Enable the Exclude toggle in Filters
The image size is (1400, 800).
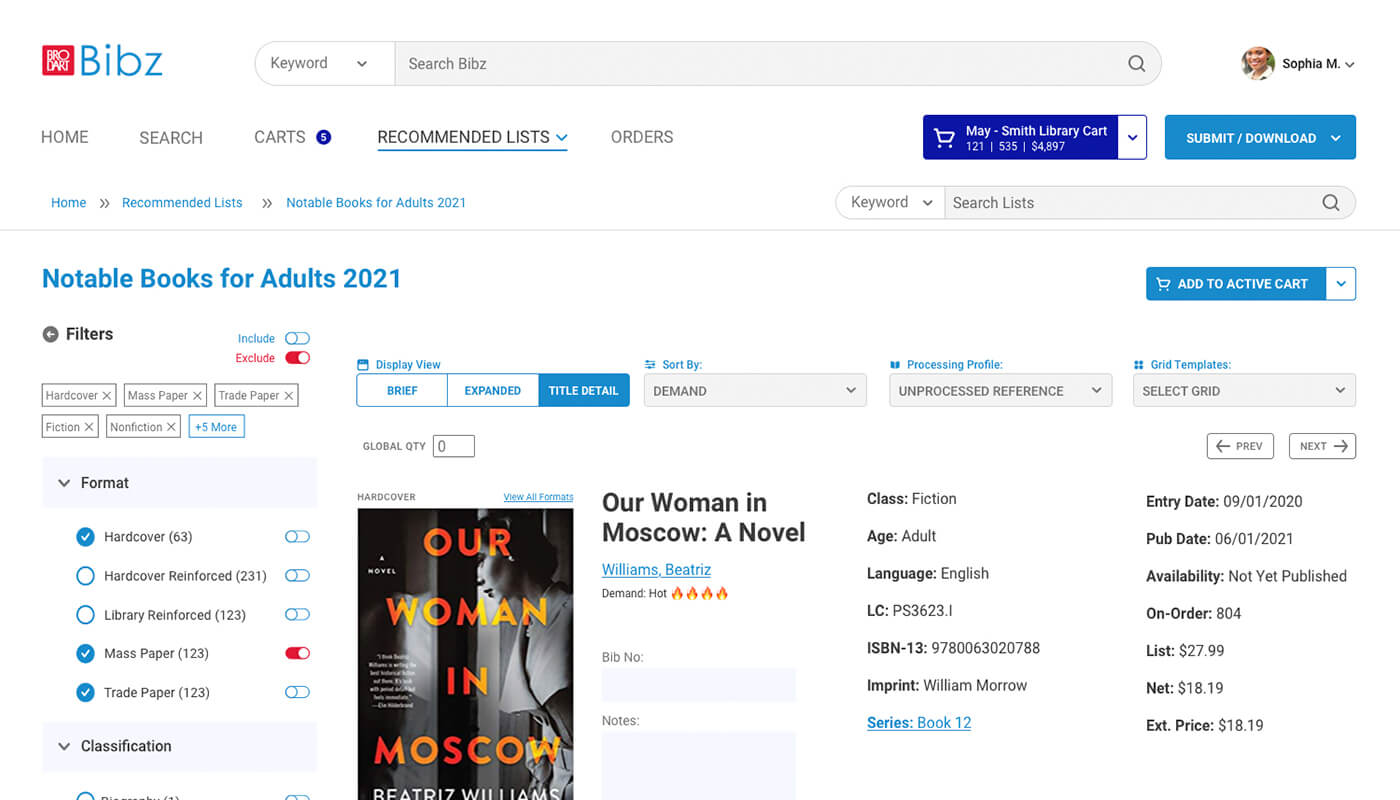point(296,357)
